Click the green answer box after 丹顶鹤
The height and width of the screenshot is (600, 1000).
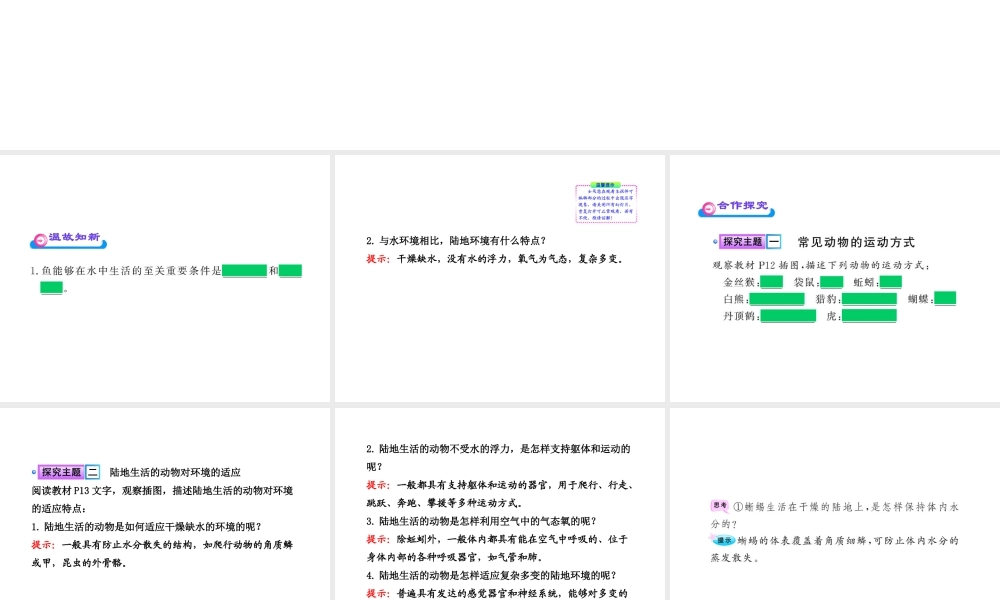coord(788,316)
